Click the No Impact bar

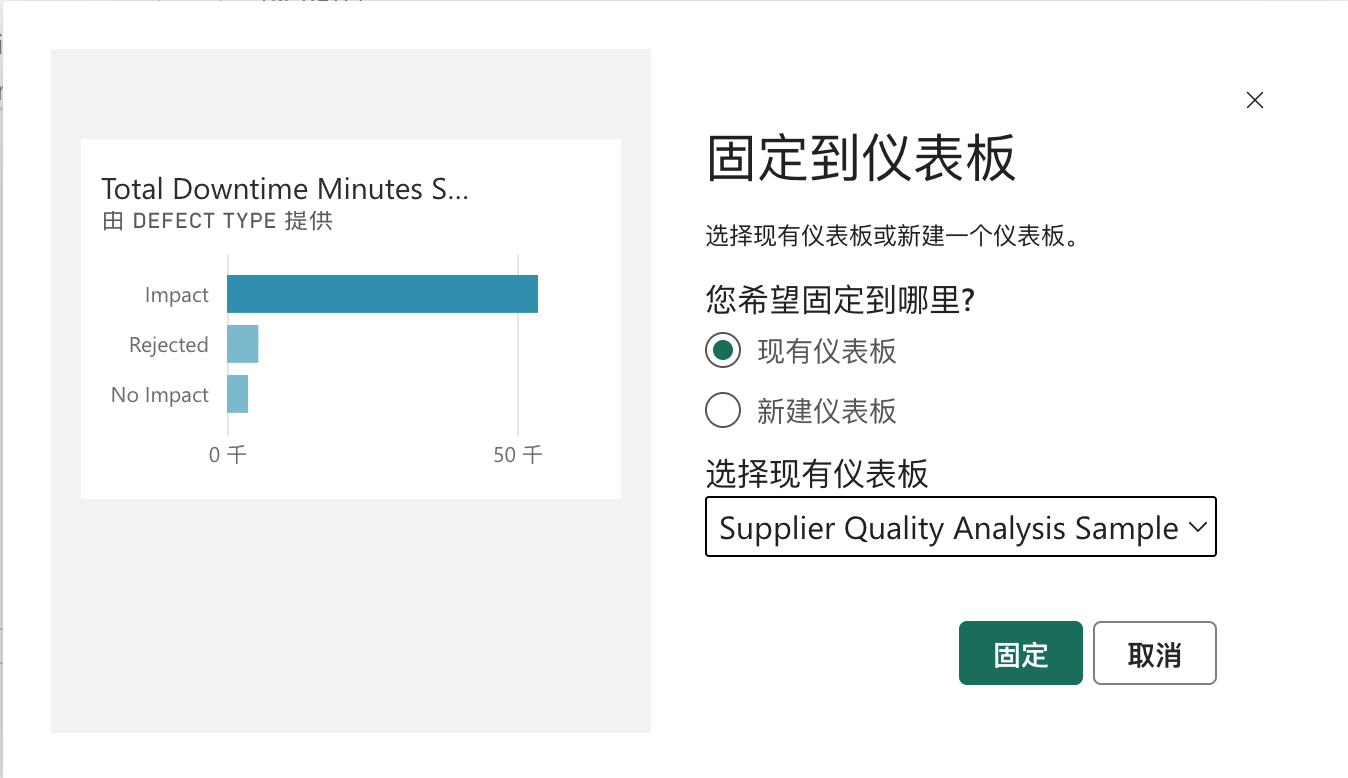[238, 394]
